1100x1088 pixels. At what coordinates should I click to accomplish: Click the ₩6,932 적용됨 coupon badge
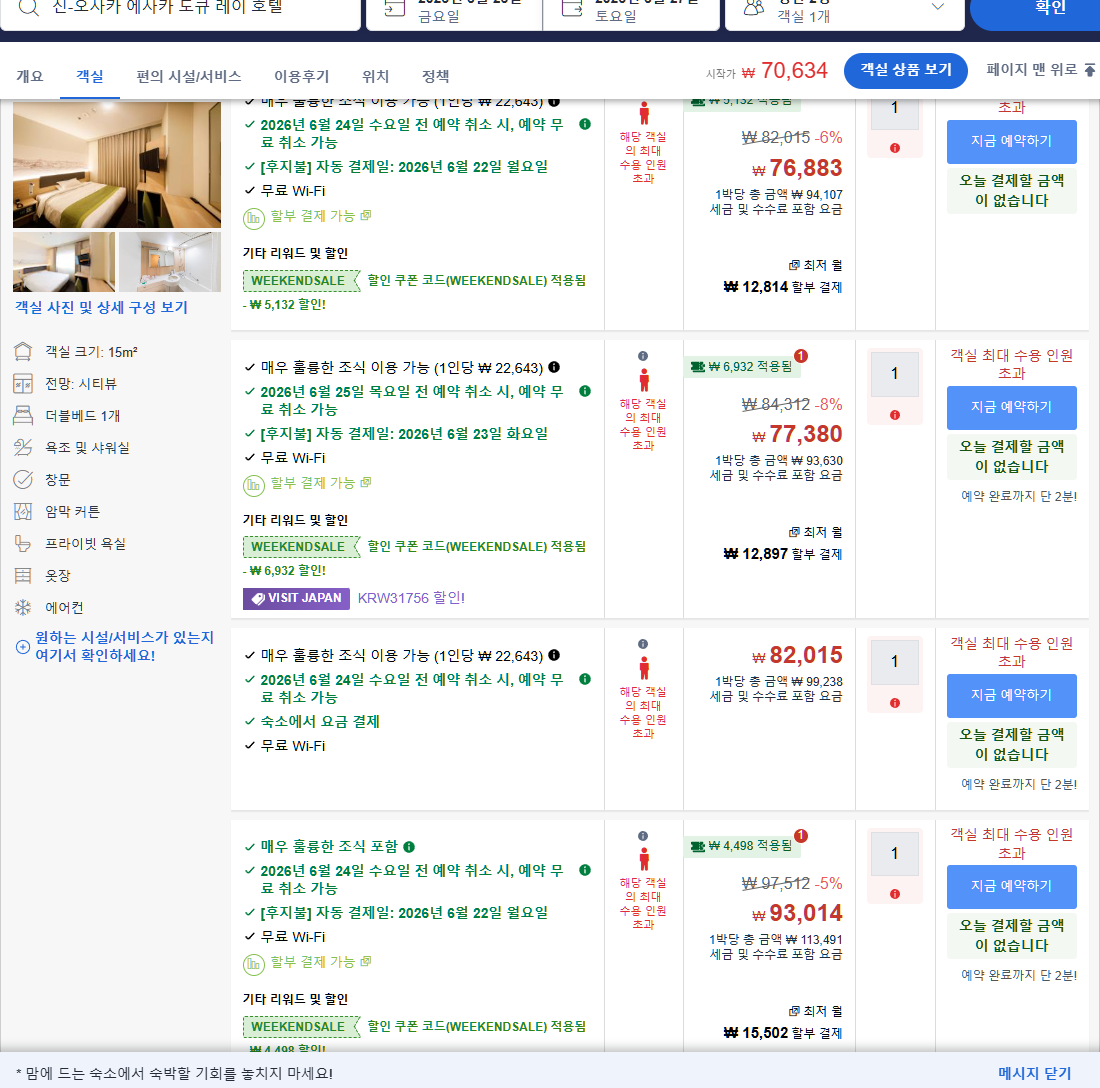pos(742,367)
